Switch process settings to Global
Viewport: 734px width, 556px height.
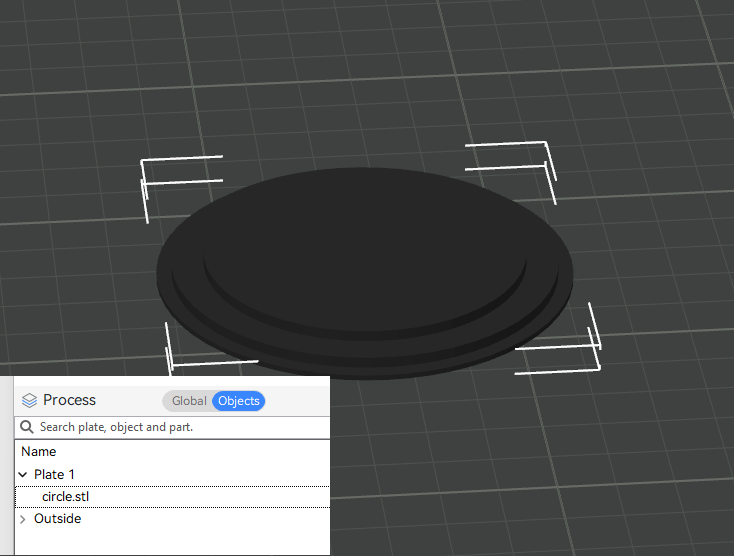188,401
